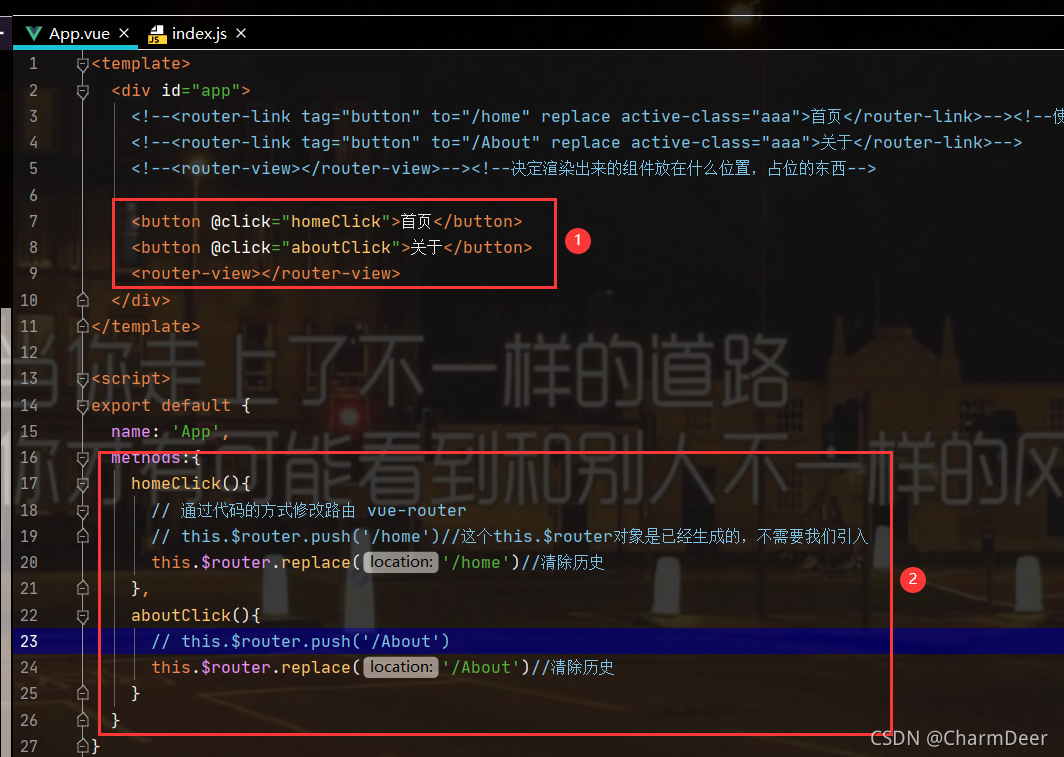
Task: Collapse the methods object at line 16
Action: (x=83, y=458)
